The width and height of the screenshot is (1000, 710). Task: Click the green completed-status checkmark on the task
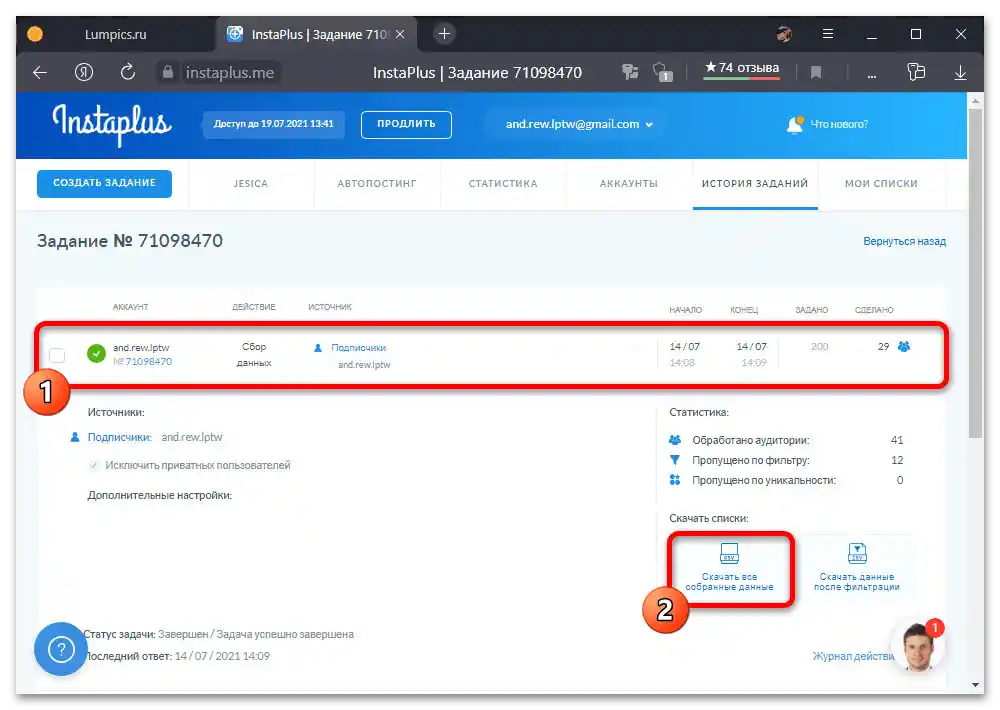tap(93, 353)
